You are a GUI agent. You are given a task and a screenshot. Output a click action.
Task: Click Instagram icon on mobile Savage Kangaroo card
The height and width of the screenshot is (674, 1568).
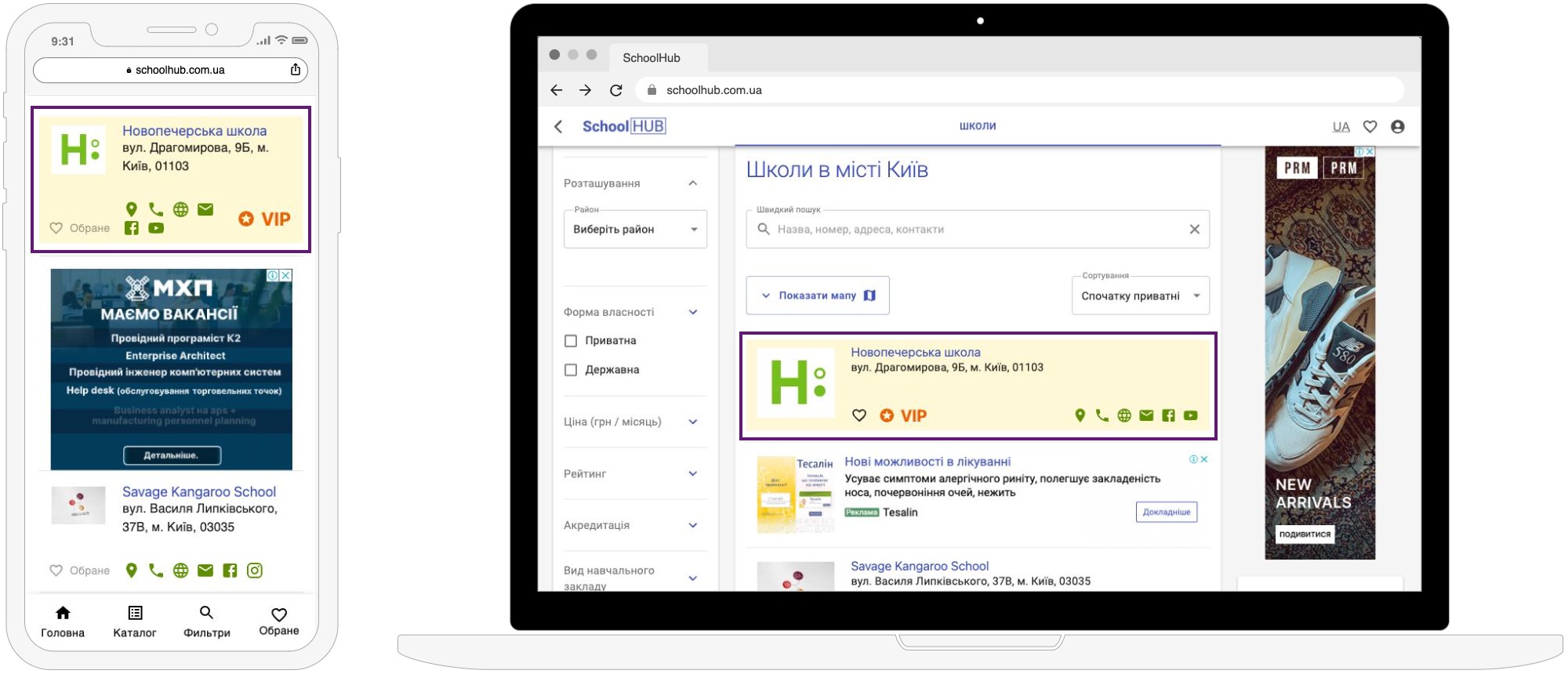[x=255, y=571]
